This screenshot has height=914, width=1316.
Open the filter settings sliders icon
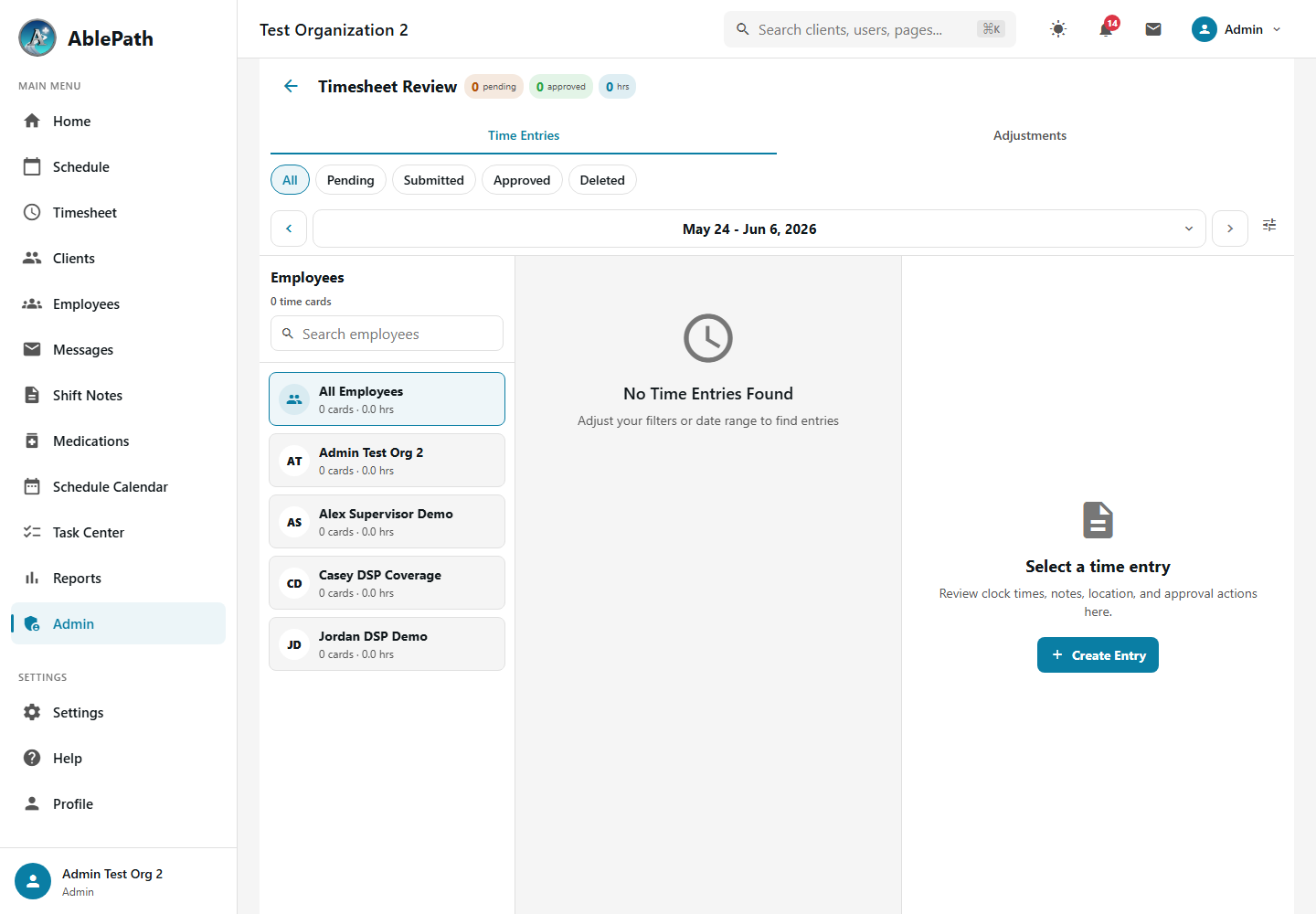(x=1269, y=225)
